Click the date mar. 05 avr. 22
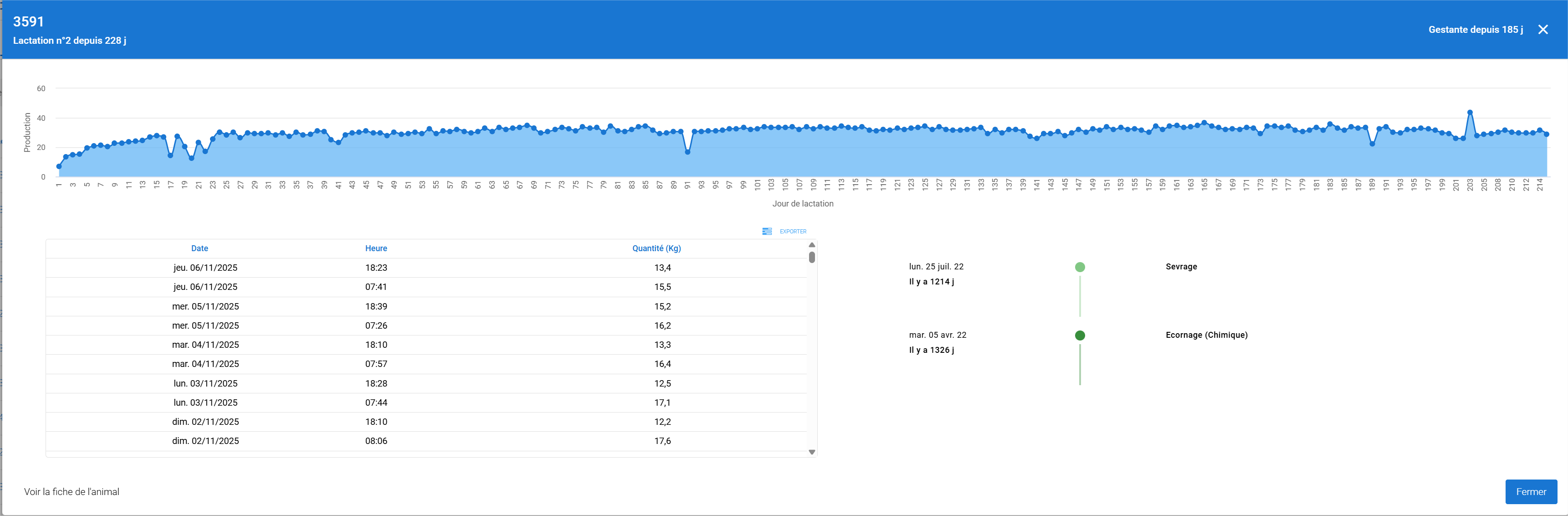Screen dimensions: 1568x516 pyautogui.click(x=938, y=335)
